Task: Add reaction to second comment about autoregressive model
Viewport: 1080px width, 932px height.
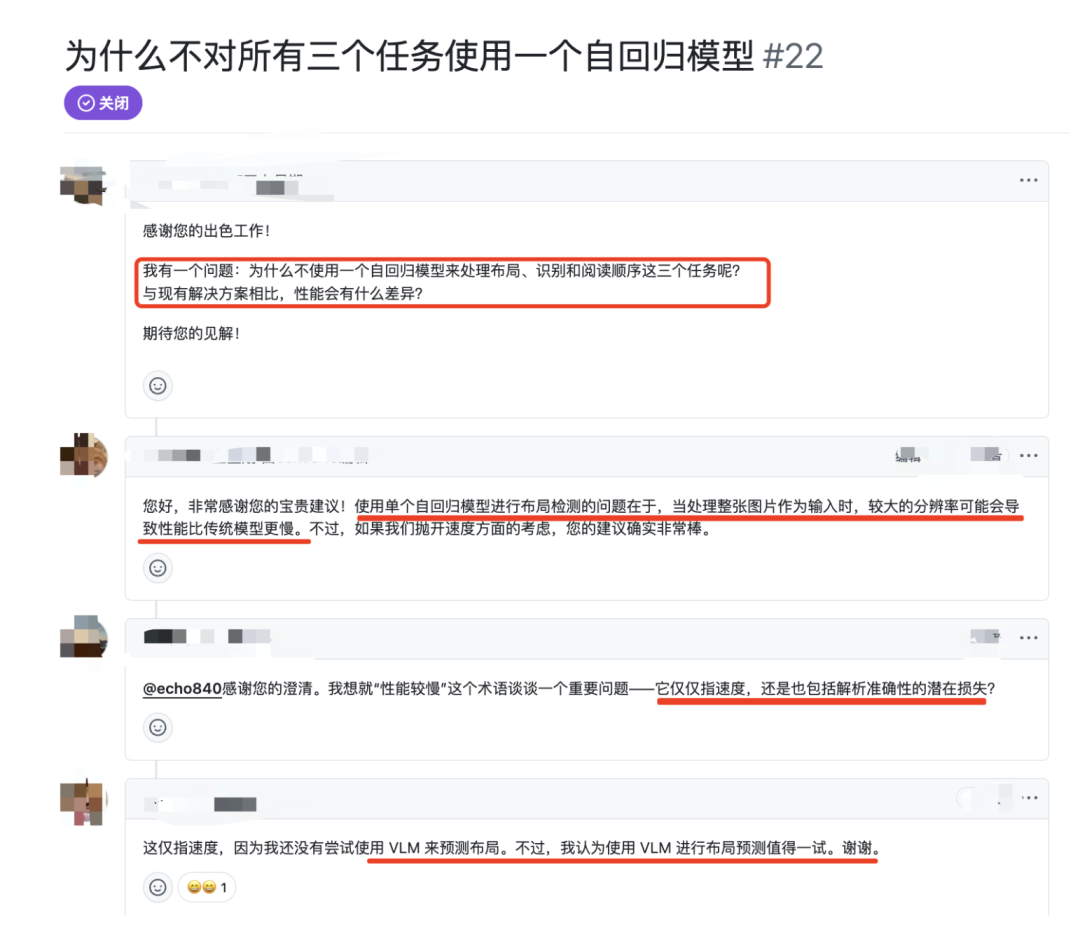Action: tap(158, 568)
